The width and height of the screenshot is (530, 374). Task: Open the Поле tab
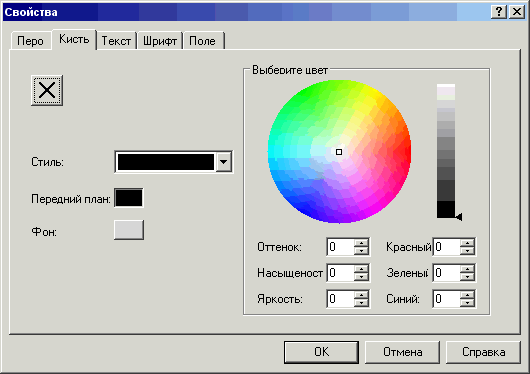click(202, 41)
